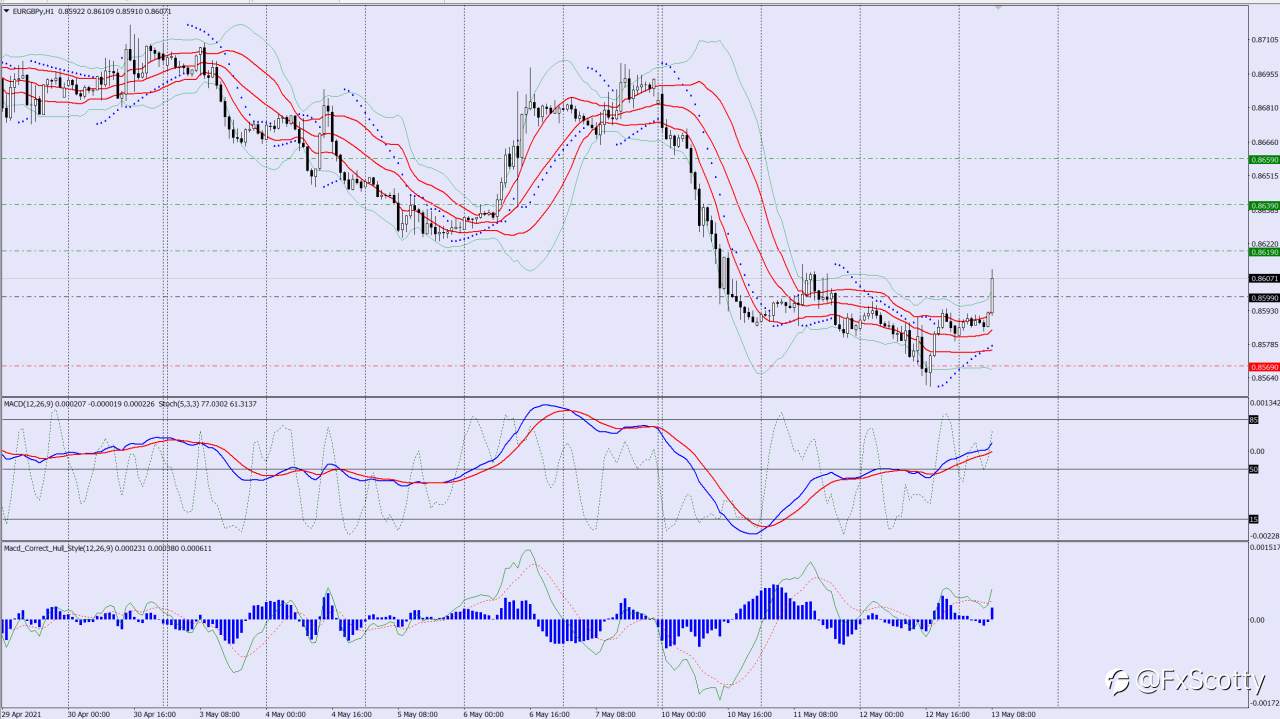Click the black 0.86071 current price label
Viewport: 1280px width, 719px height.
1264,278
